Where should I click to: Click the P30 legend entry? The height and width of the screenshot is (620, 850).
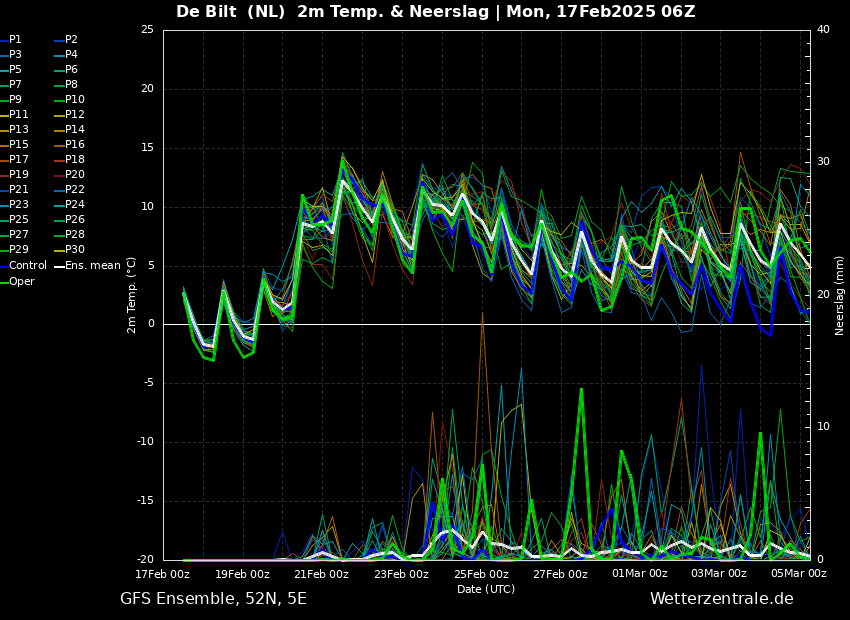69,249
